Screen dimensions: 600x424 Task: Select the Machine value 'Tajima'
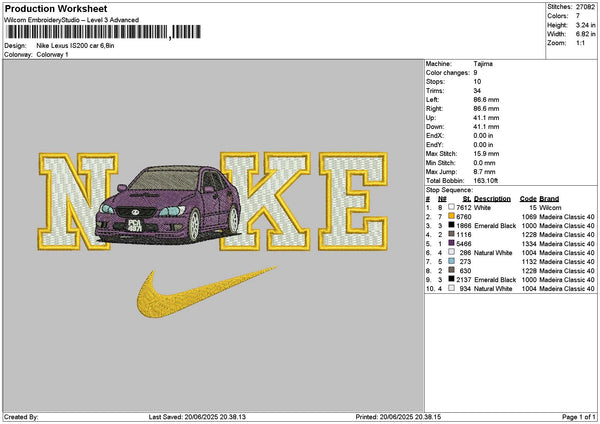tap(483, 64)
